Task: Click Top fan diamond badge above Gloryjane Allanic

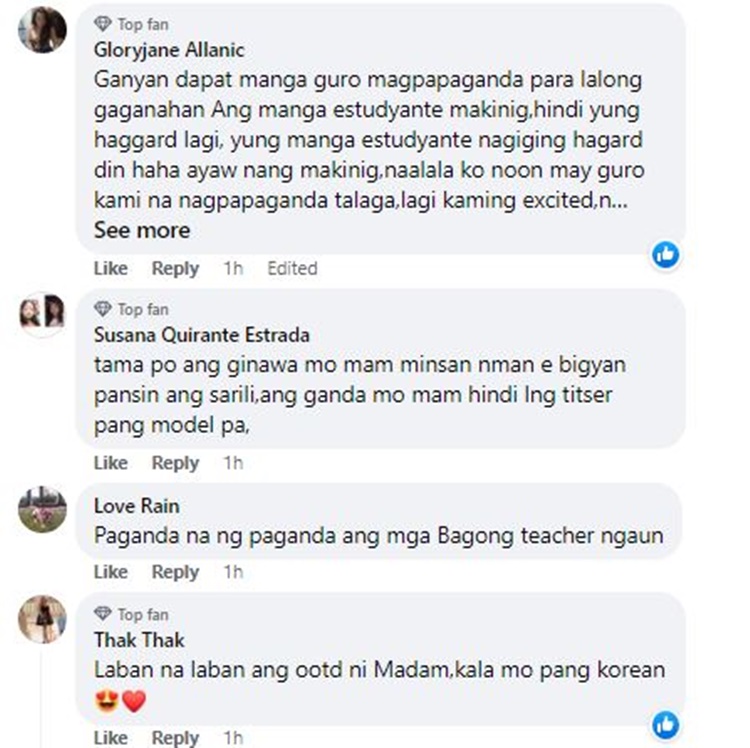Action: (x=102, y=24)
